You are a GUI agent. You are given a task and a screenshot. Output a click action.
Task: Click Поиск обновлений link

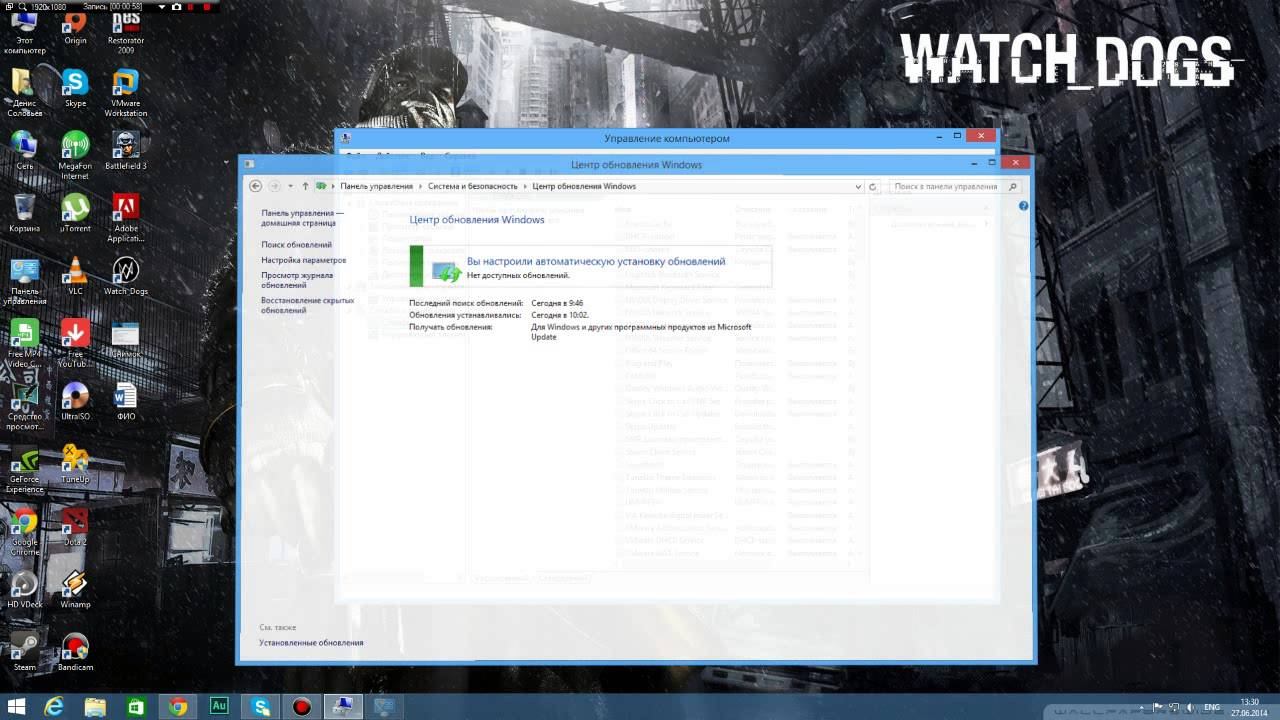point(296,245)
